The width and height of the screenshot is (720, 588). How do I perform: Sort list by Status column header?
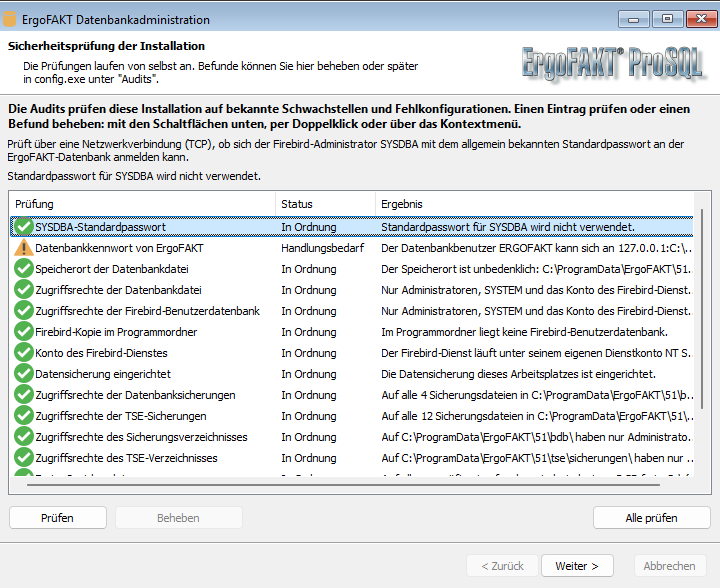click(x=326, y=204)
